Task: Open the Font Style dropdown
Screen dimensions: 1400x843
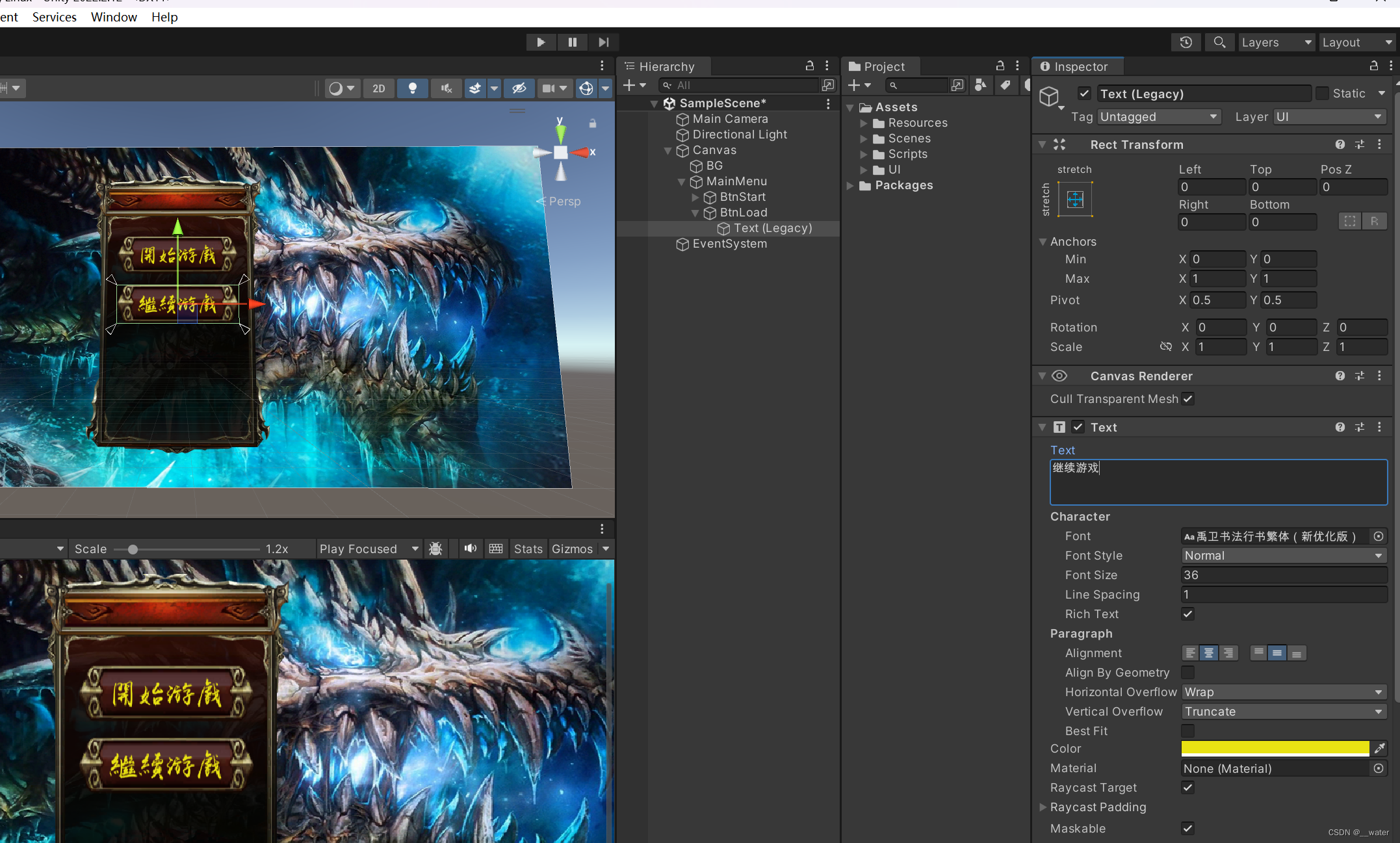Action: pos(1284,556)
